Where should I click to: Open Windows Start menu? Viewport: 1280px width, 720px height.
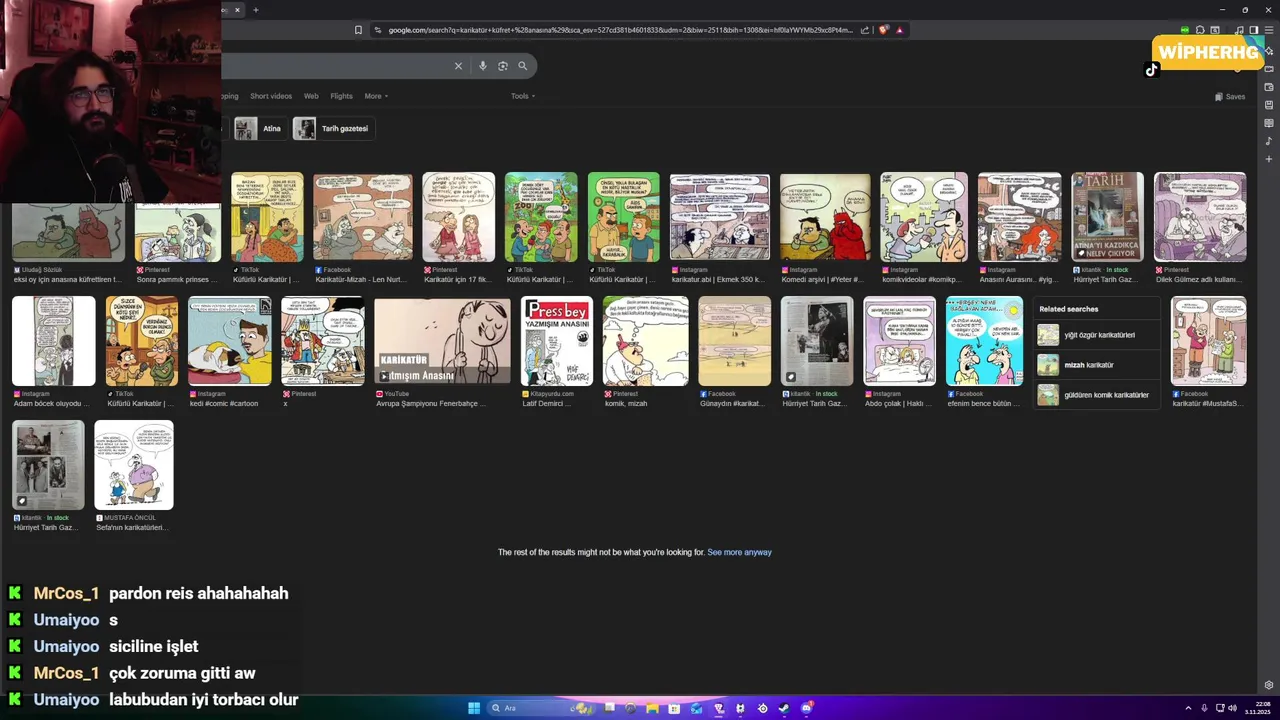click(x=473, y=708)
